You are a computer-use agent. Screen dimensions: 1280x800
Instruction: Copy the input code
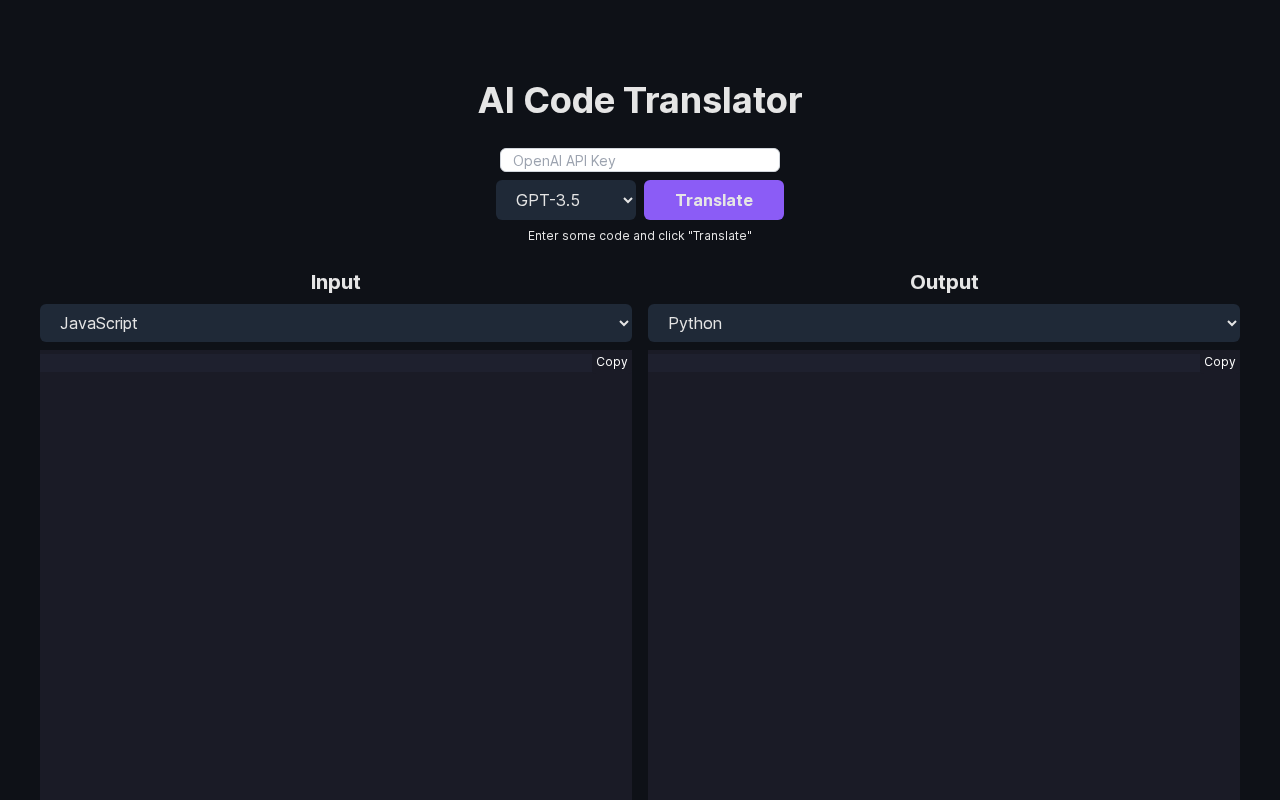(x=612, y=362)
